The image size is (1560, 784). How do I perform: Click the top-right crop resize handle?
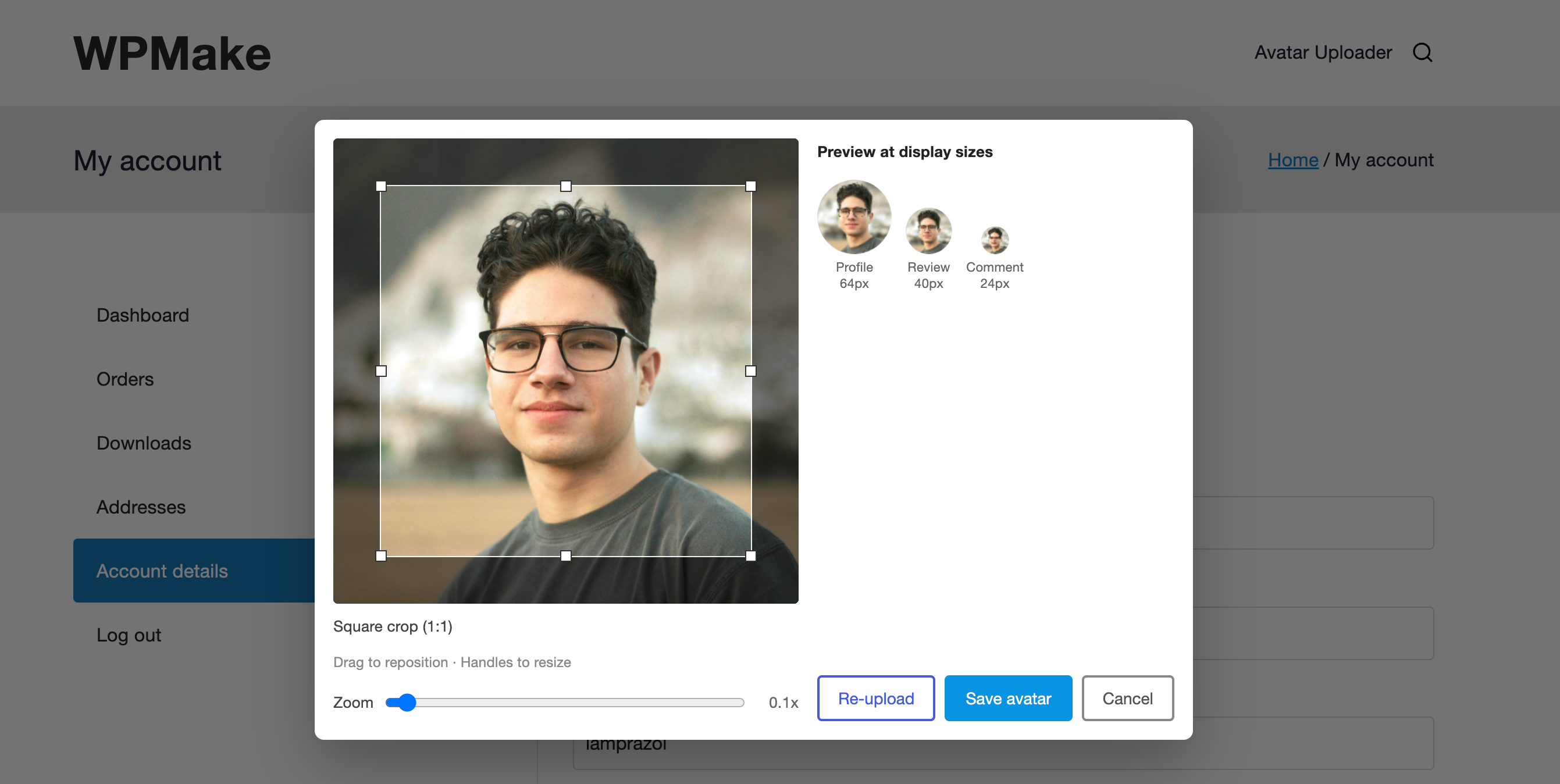point(750,187)
